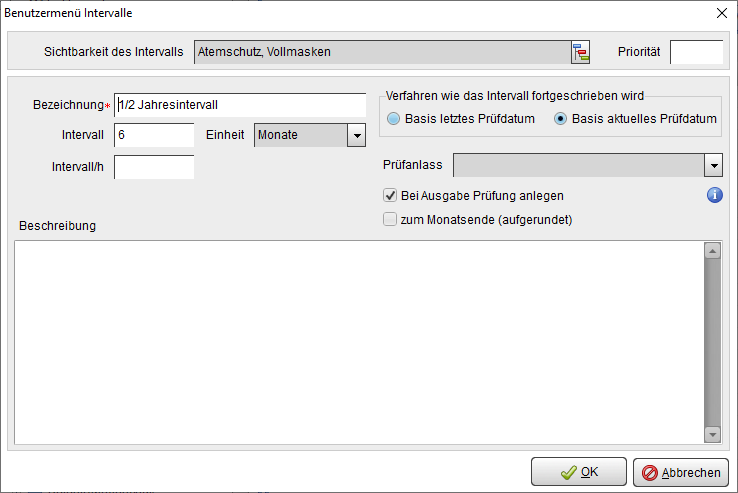Click into the Bezeichnung text field
The height and width of the screenshot is (493, 738).
pos(240,105)
